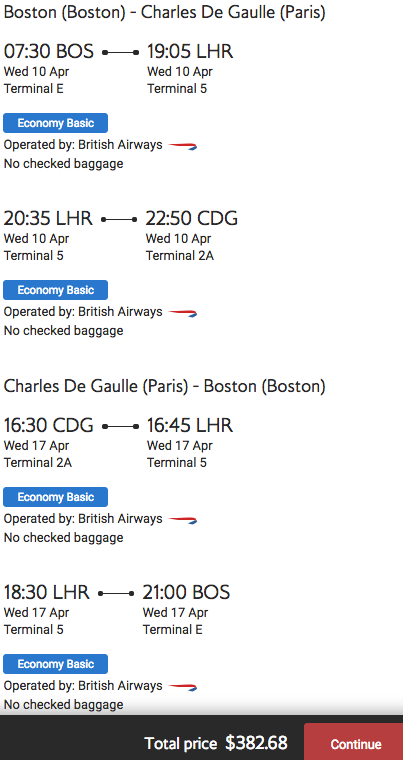The width and height of the screenshot is (403, 760).
Task: Select Economy Basic badge on 07:30 BOS flight
Action: point(55,123)
